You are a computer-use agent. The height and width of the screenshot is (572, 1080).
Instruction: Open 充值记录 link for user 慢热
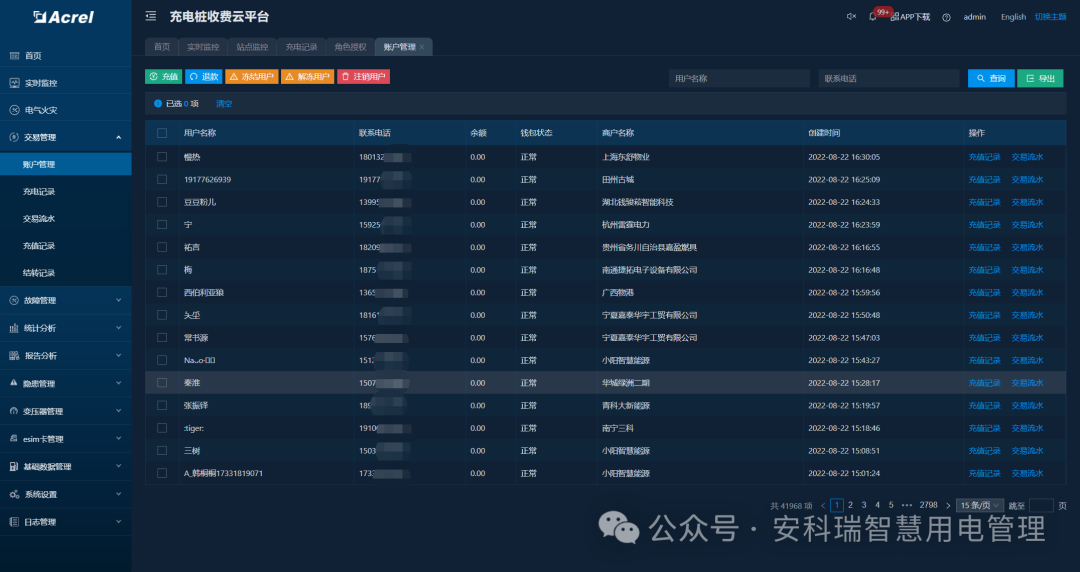(x=984, y=157)
